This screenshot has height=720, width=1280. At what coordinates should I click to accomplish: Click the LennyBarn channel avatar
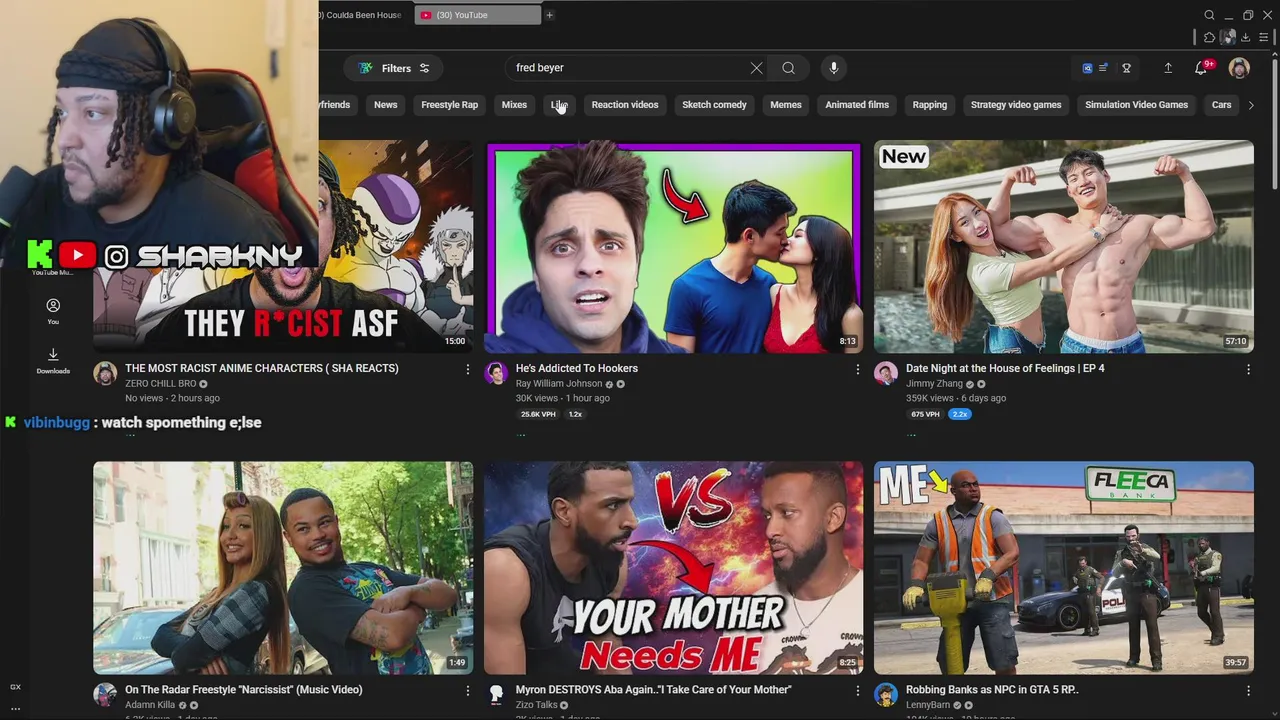pos(886,695)
